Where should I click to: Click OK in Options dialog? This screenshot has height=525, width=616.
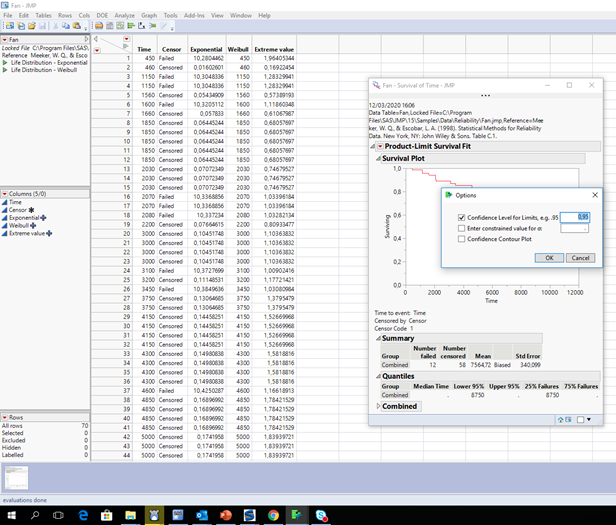click(549, 258)
